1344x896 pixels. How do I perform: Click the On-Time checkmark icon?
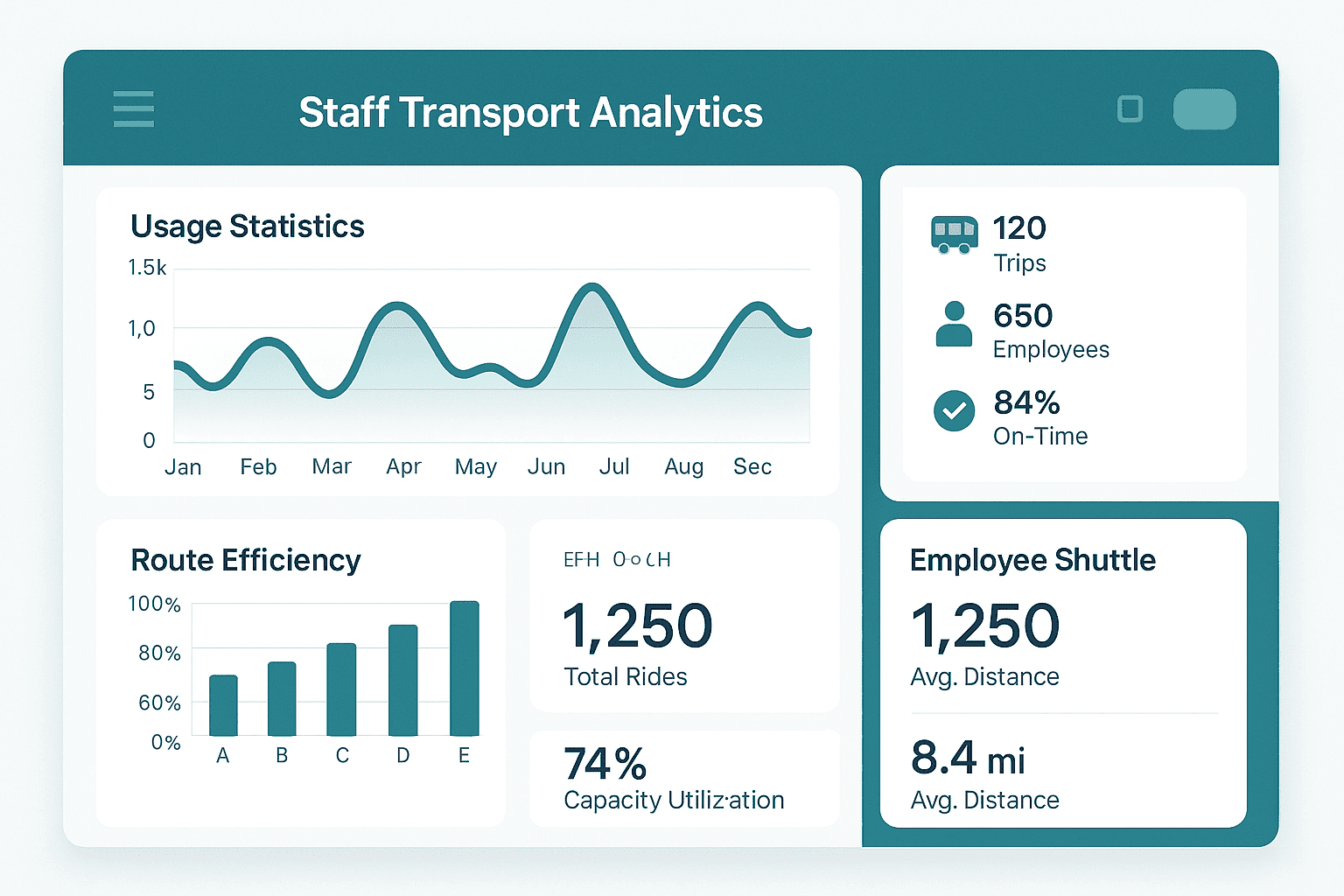pos(953,411)
